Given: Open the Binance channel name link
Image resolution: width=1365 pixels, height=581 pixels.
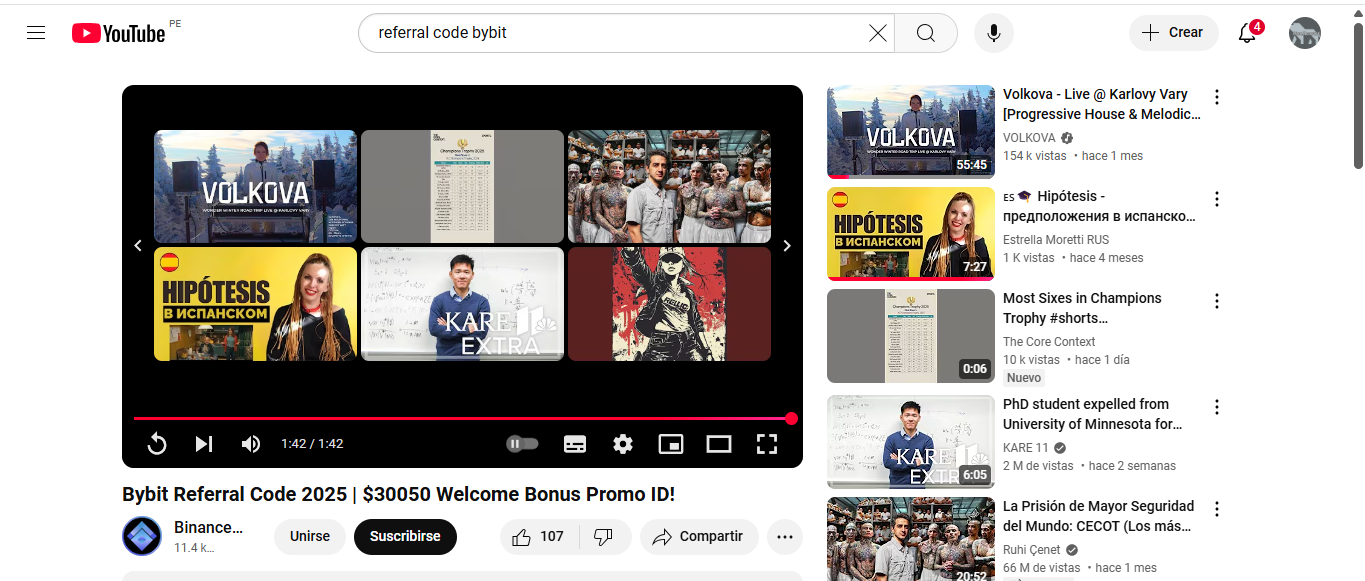Looking at the screenshot, I should [x=208, y=528].
